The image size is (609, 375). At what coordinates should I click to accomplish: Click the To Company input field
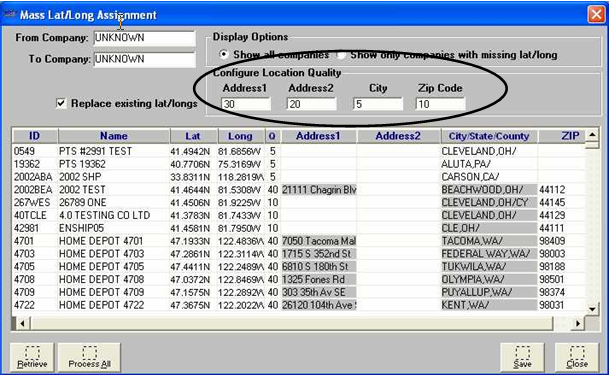(144, 59)
